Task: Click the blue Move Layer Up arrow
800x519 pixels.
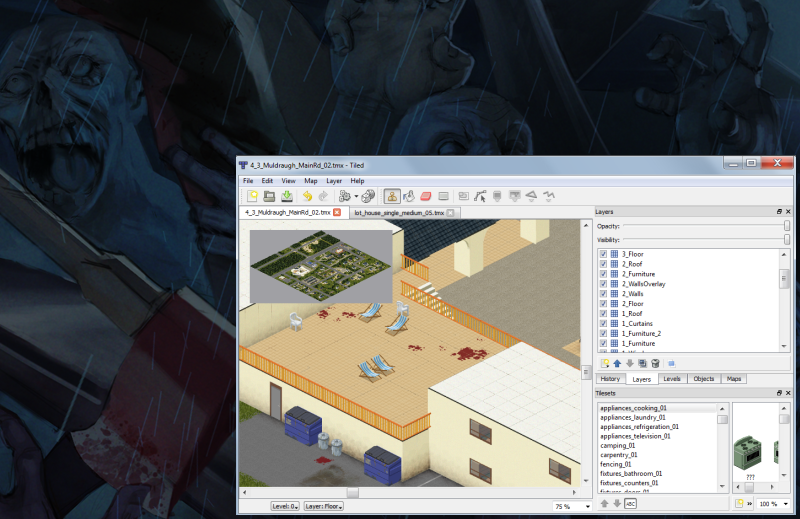Action: click(x=617, y=363)
